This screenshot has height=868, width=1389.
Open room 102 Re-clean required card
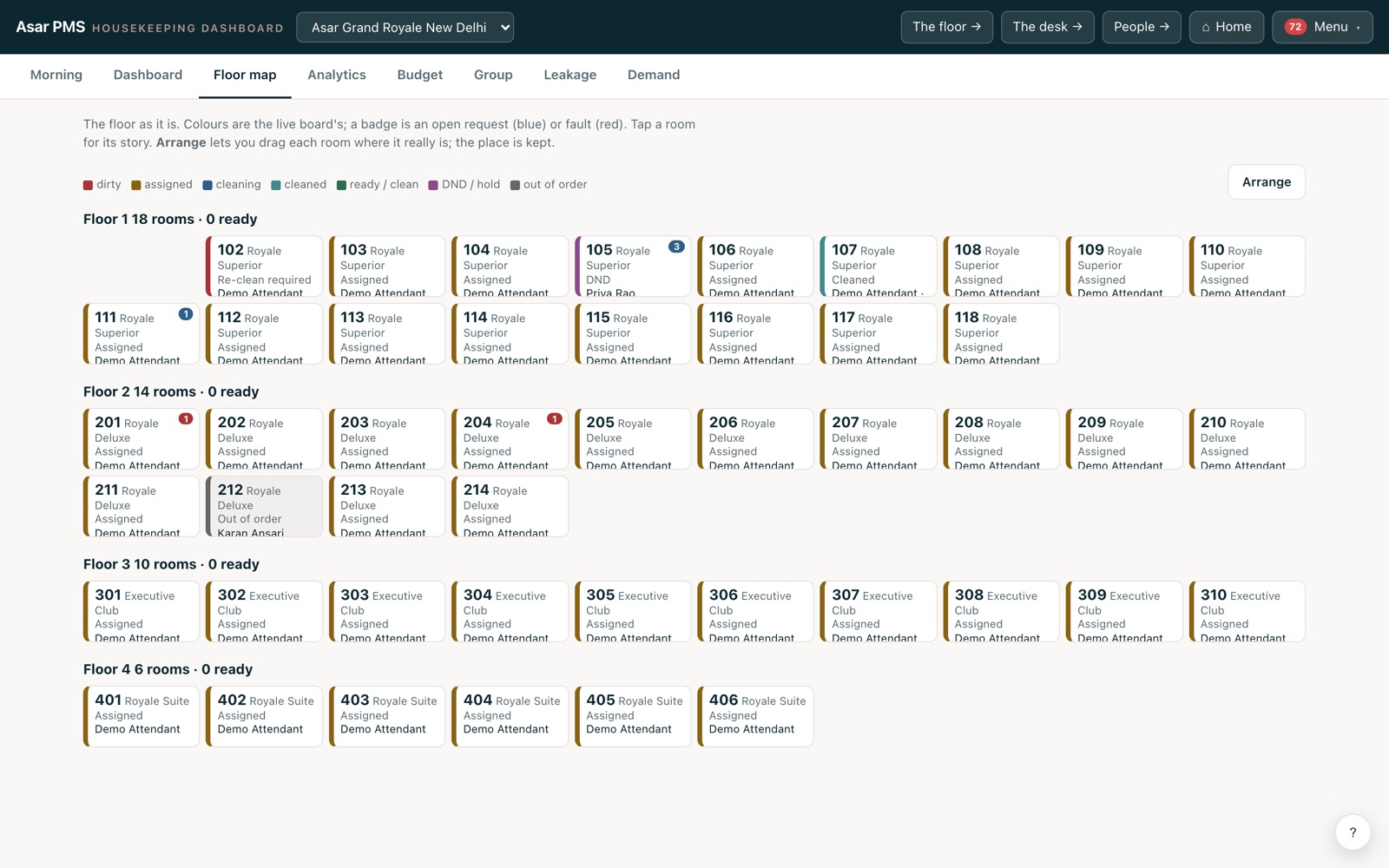[264, 266]
